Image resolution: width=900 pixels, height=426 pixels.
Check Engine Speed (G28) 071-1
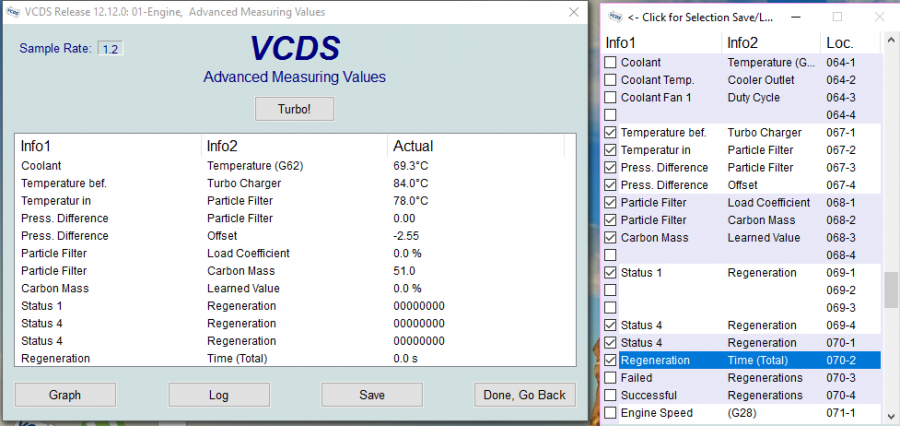click(x=611, y=413)
